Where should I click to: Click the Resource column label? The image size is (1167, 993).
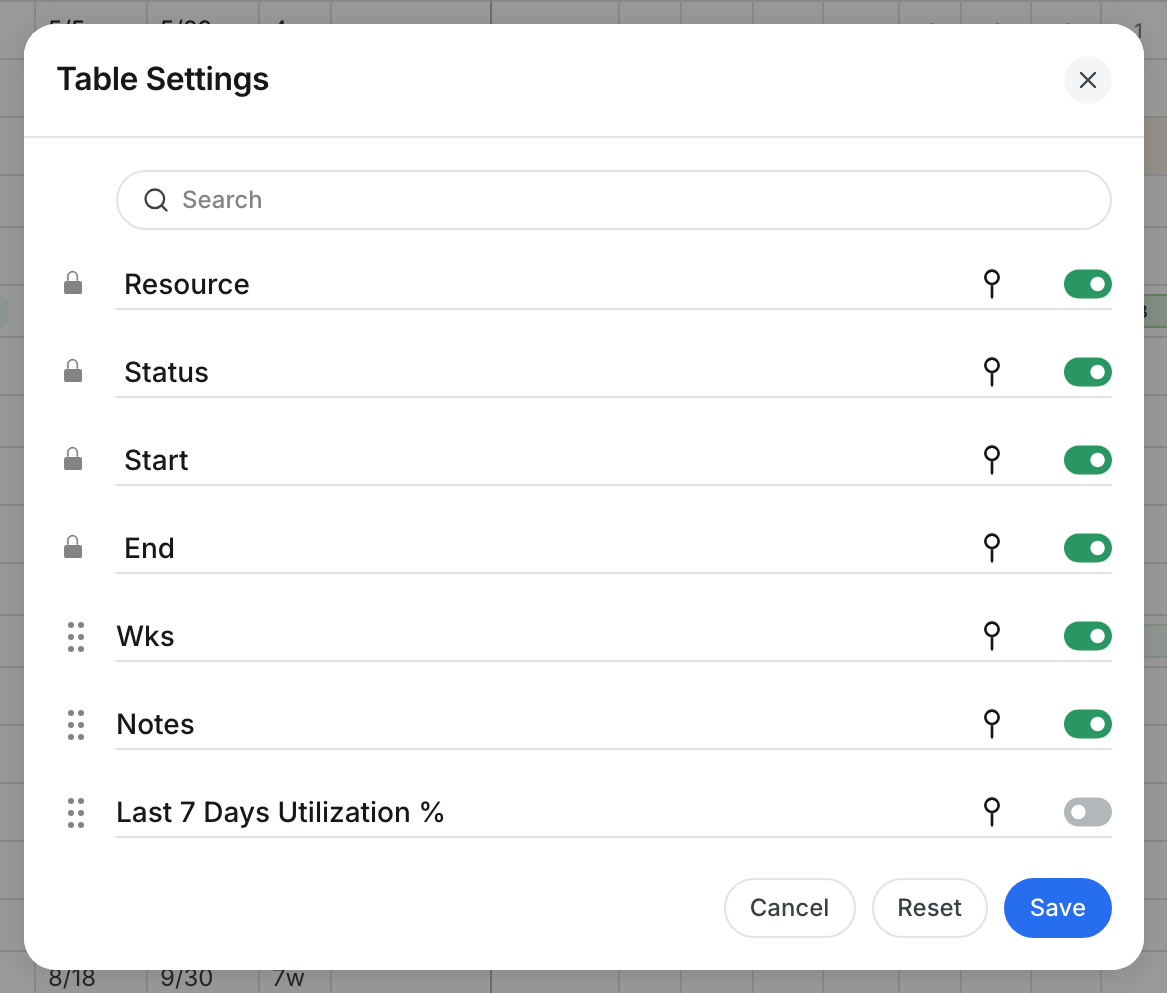coord(187,284)
